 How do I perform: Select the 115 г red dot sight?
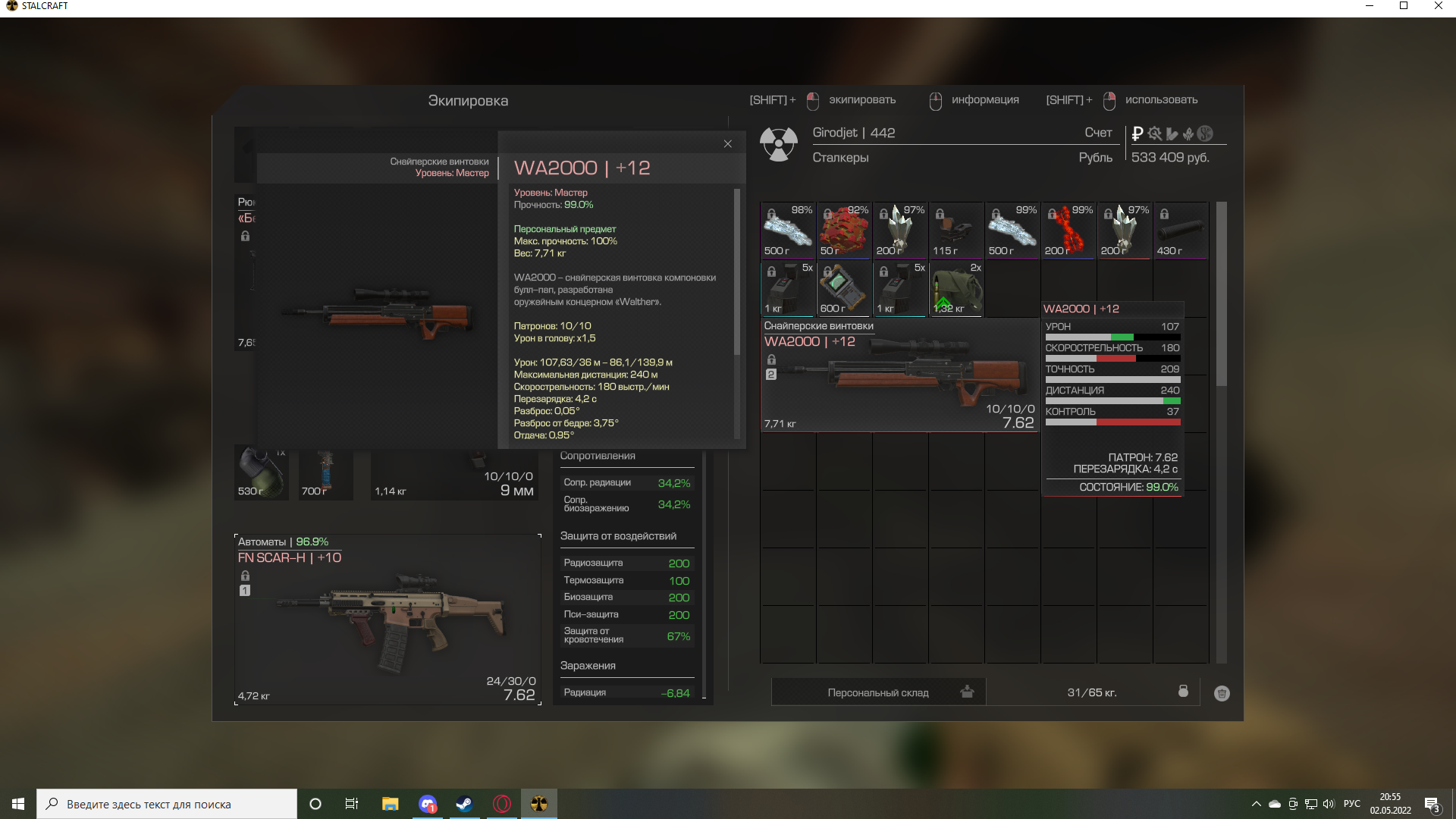(956, 231)
